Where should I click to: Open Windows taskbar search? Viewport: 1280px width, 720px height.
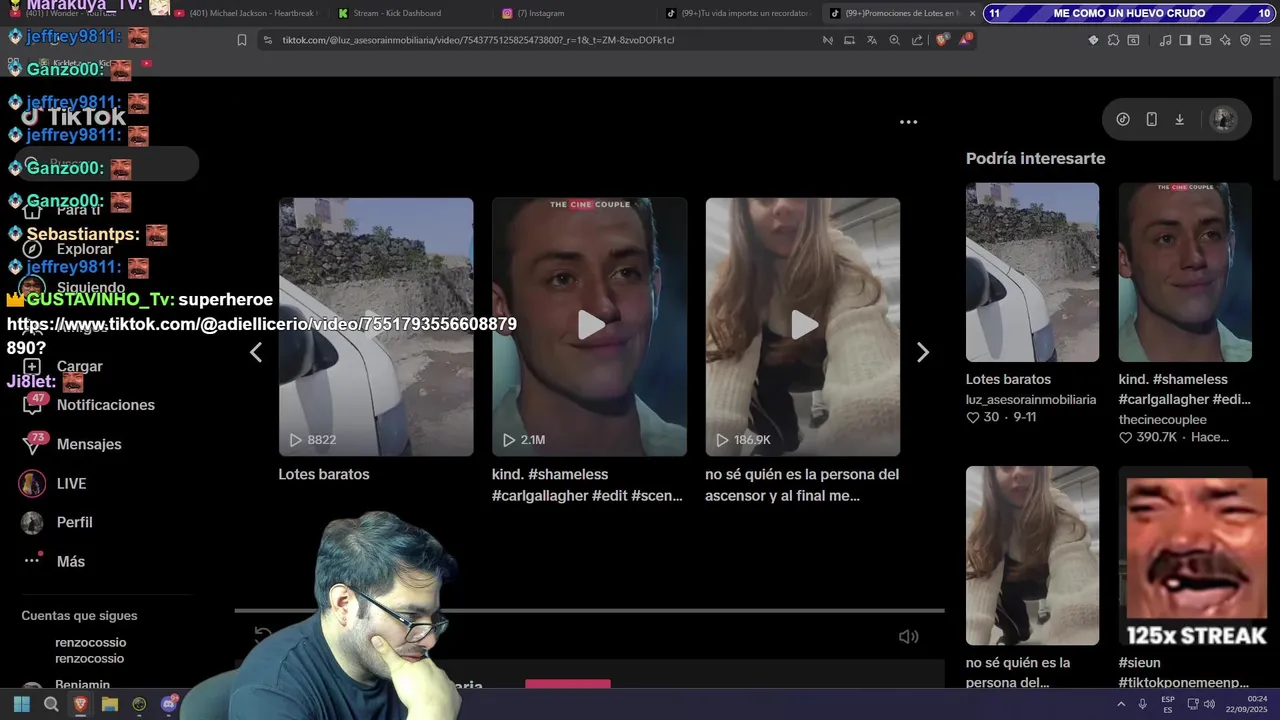click(x=51, y=704)
